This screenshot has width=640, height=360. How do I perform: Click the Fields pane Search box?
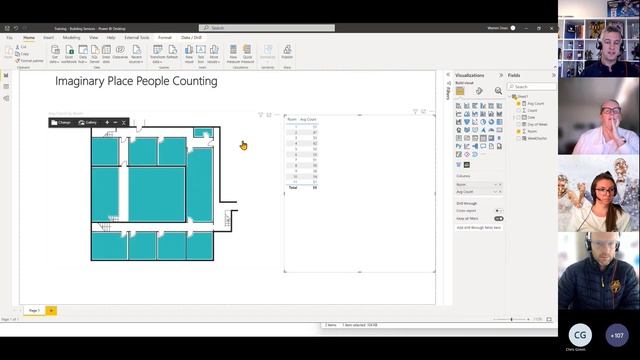[531, 87]
